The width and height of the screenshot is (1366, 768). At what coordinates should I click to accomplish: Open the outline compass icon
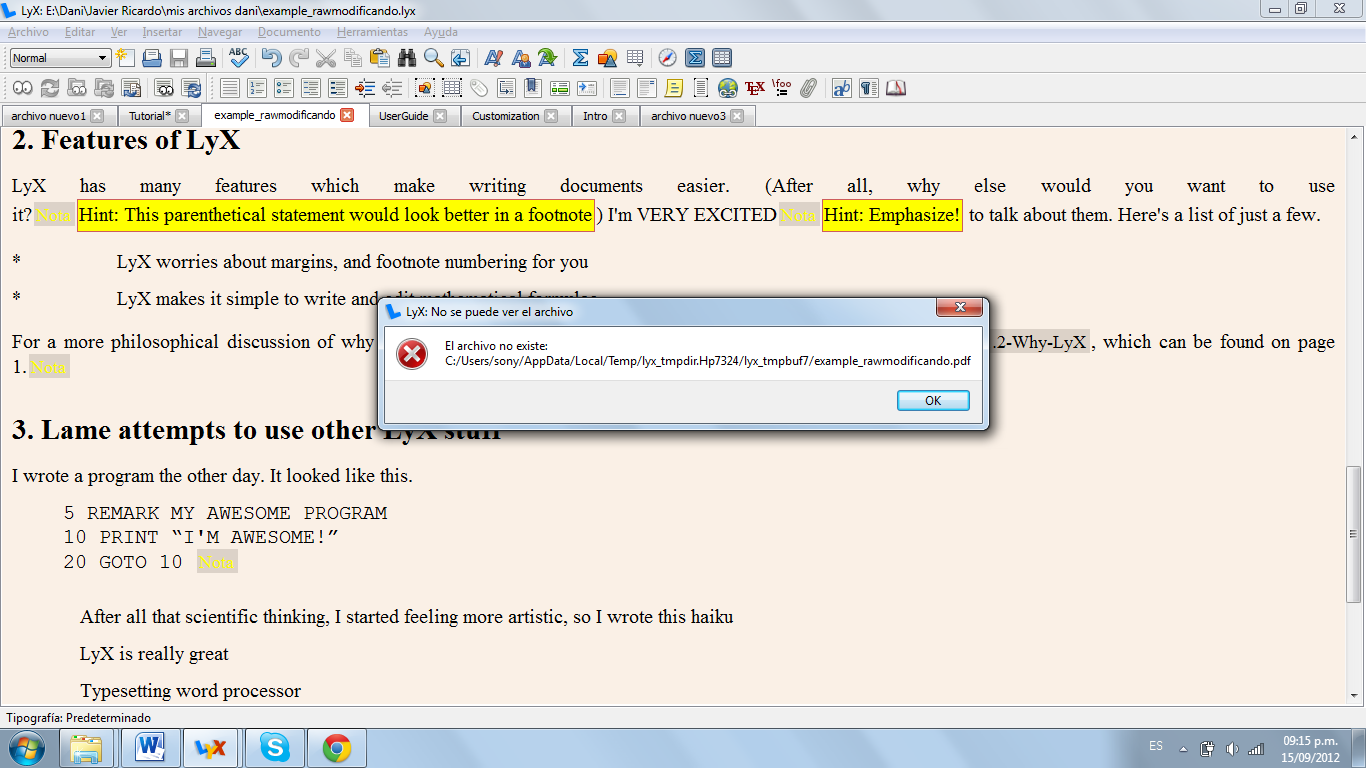667,58
